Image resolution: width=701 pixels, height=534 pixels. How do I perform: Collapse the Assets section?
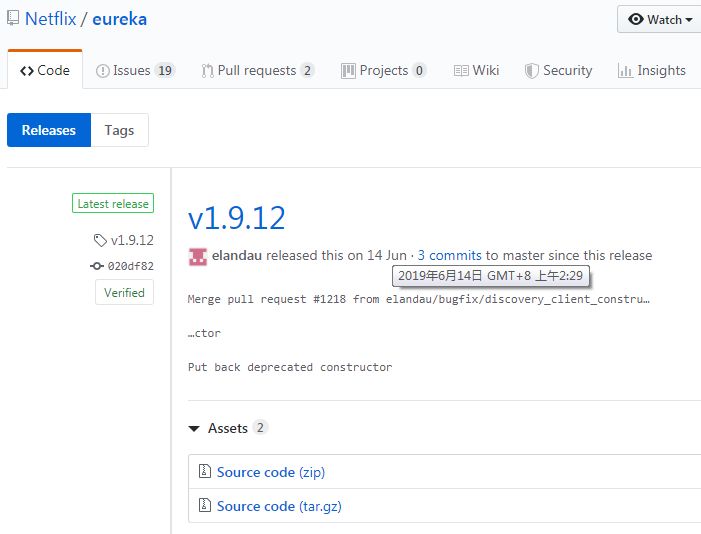point(228,428)
